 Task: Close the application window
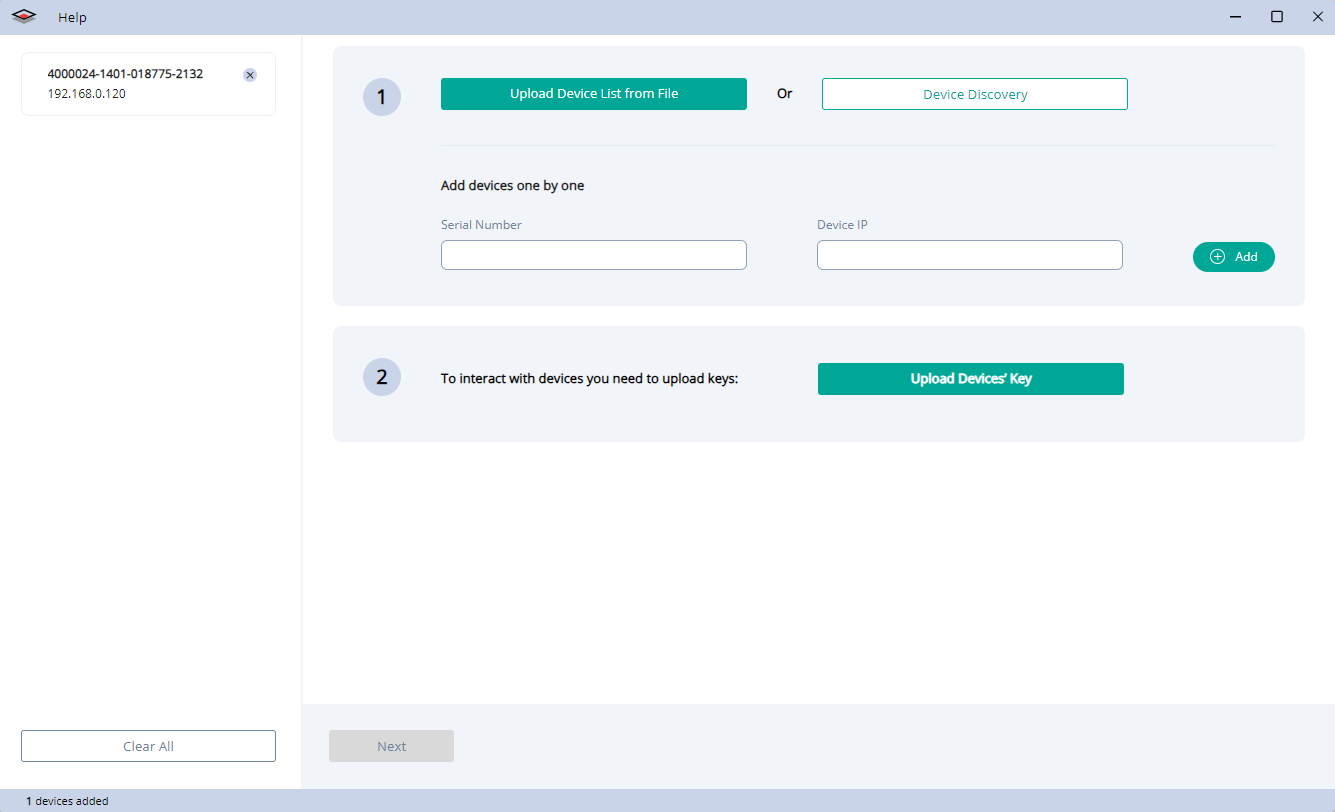[1317, 17]
